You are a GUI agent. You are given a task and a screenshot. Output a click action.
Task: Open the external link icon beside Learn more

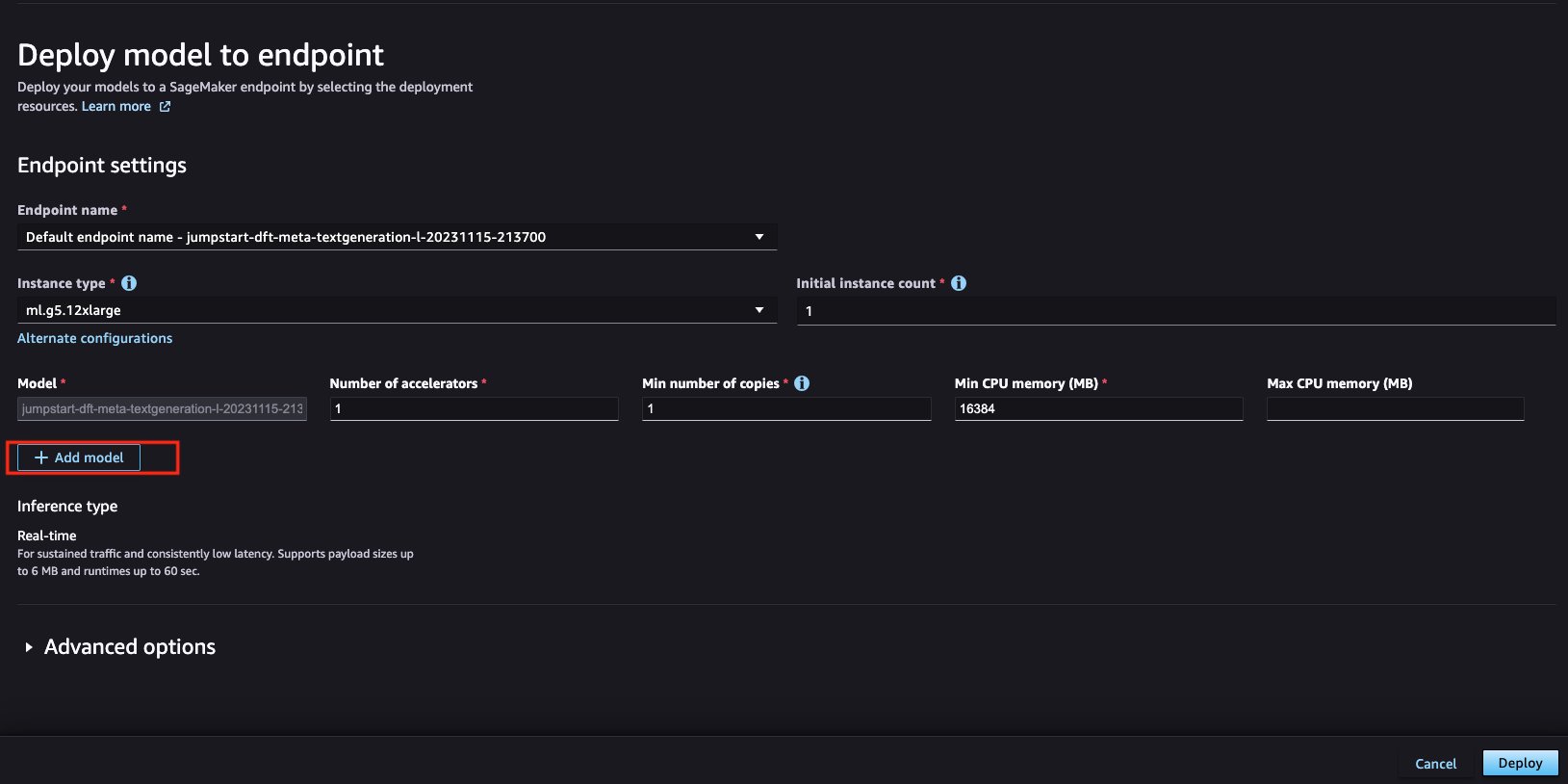165,107
